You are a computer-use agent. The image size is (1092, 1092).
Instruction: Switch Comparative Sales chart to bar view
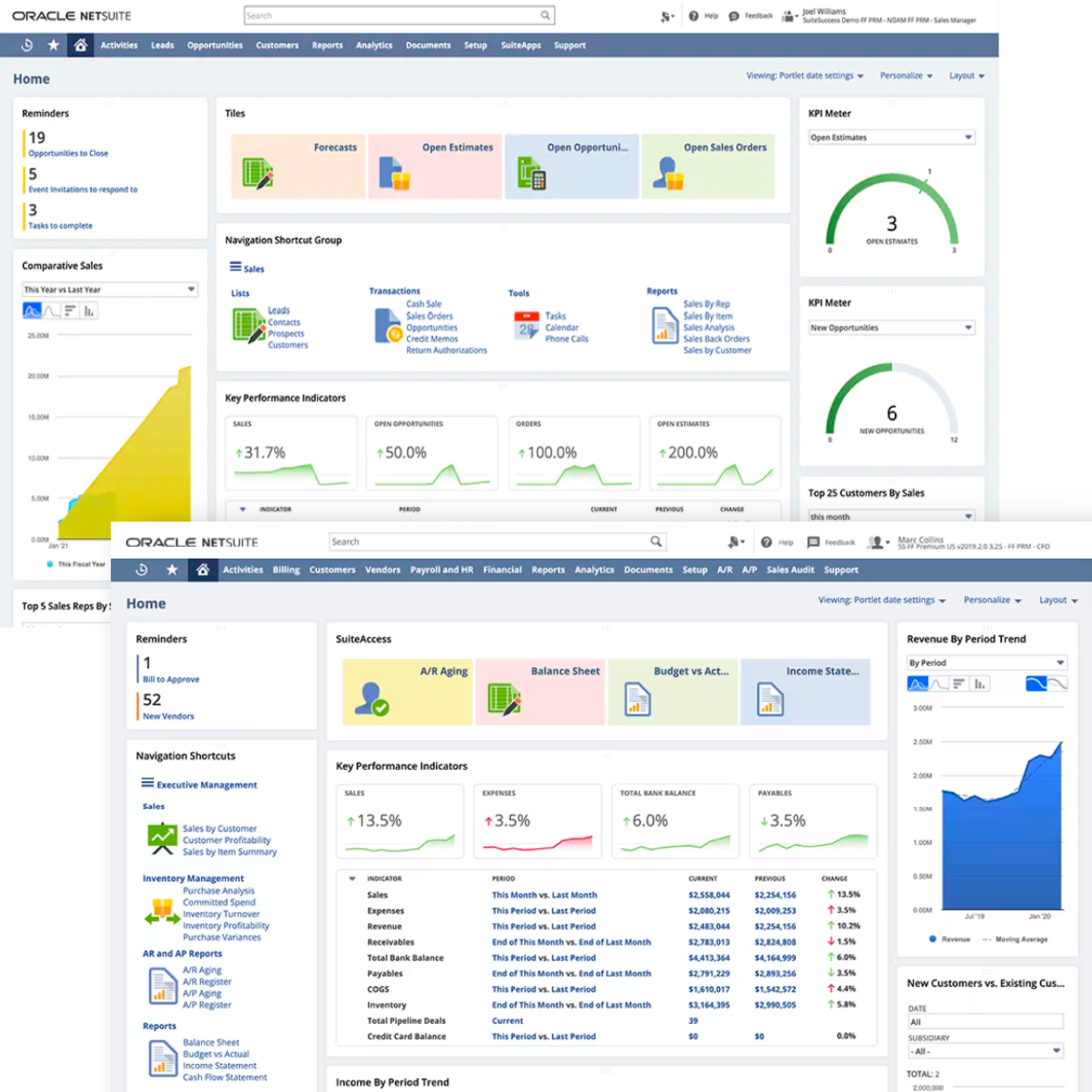pyautogui.click(x=89, y=311)
